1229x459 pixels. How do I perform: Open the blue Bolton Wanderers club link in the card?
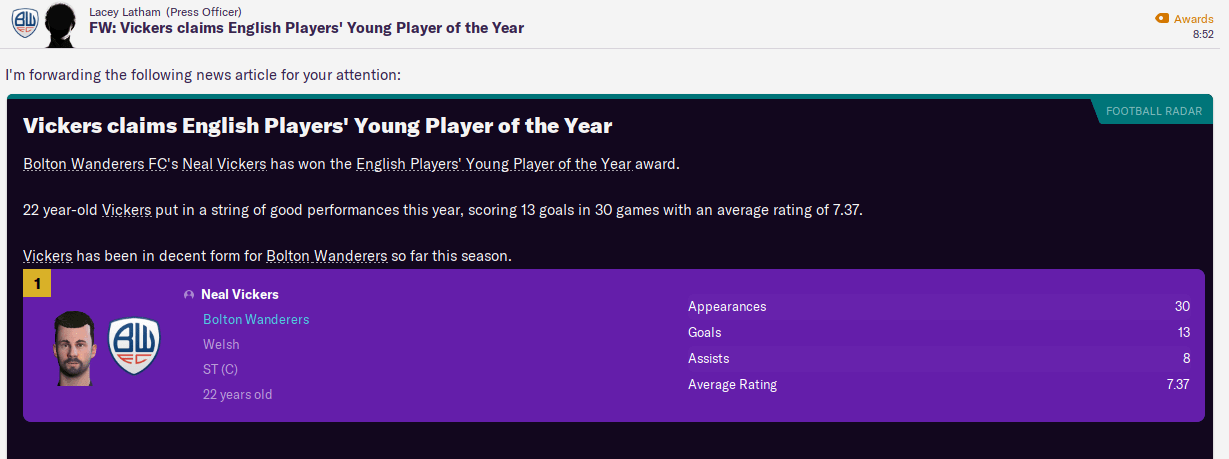(x=256, y=320)
